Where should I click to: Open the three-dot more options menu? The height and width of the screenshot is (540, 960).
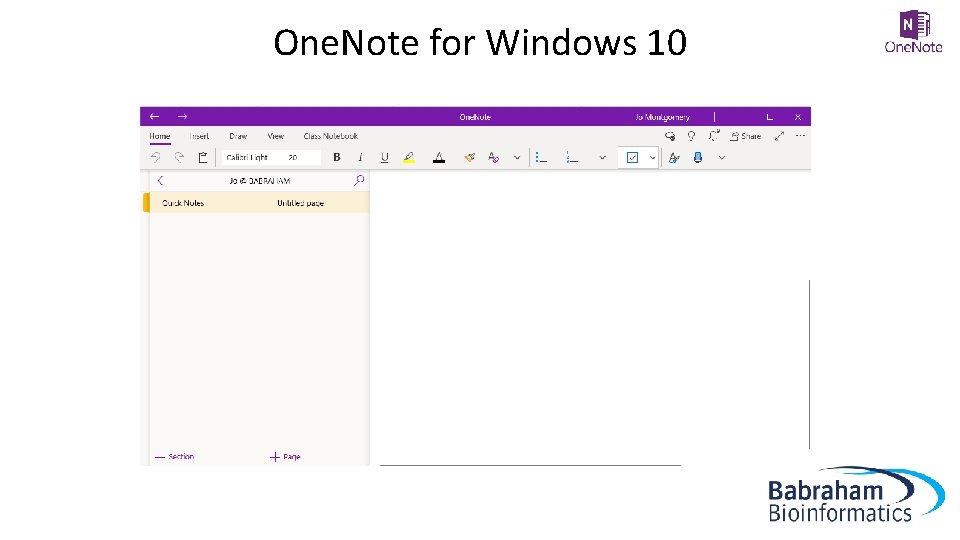pyautogui.click(x=800, y=136)
